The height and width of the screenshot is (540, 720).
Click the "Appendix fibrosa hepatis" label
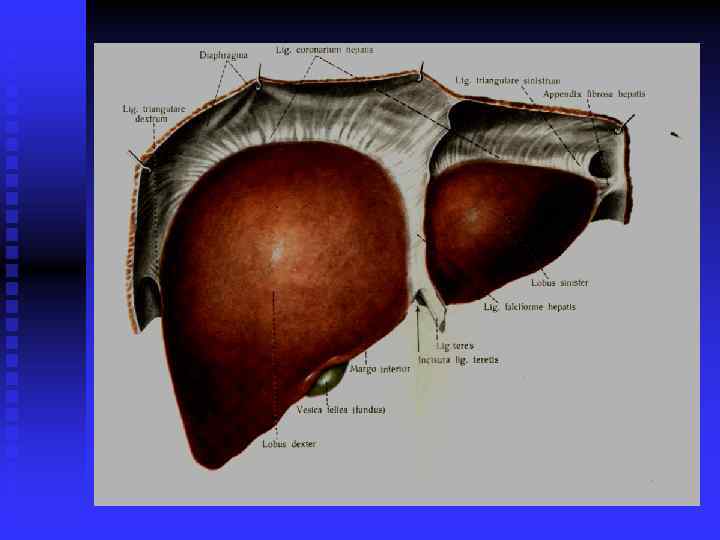tap(594, 94)
